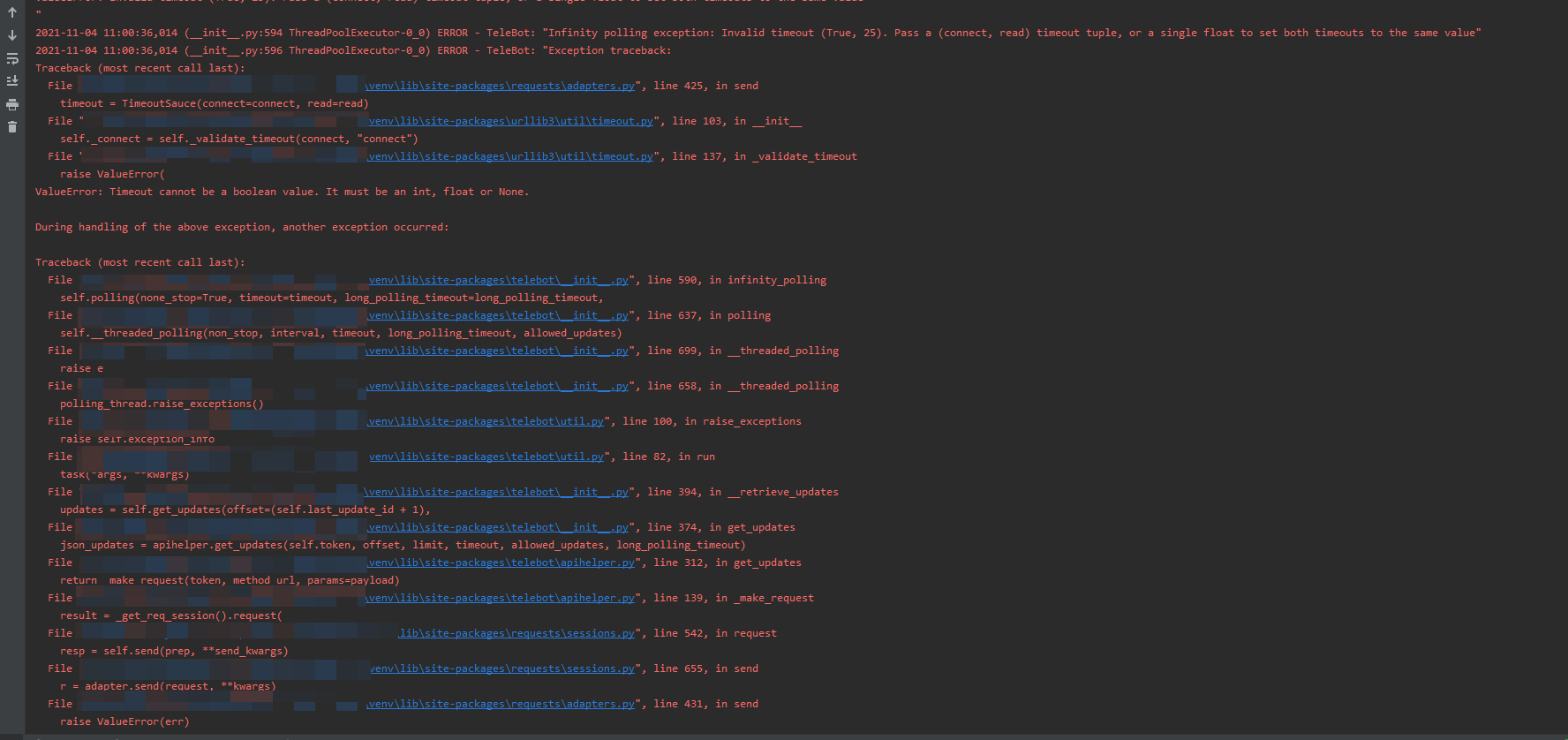This screenshot has width=1568, height=740.
Task: Click 'result = _get_req_session().request(' line
Action: (171, 615)
